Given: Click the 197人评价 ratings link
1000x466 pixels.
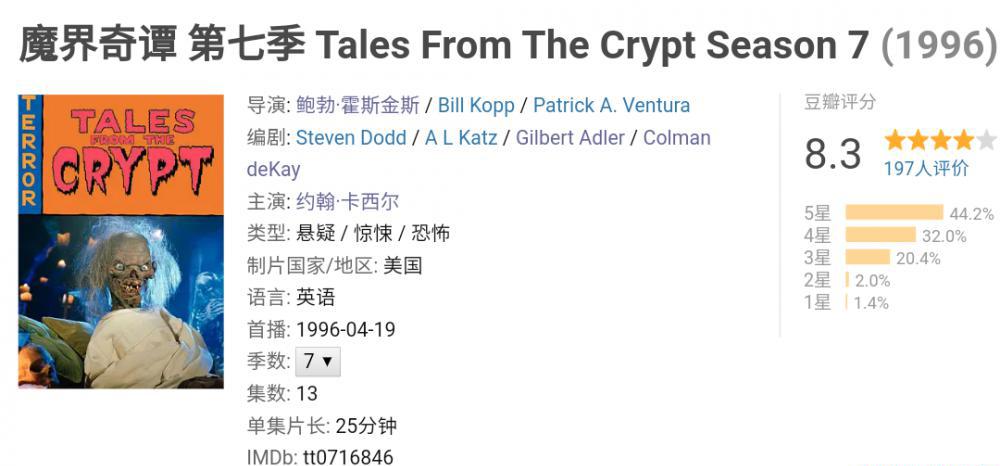Looking at the screenshot, I should [x=926, y=168].
